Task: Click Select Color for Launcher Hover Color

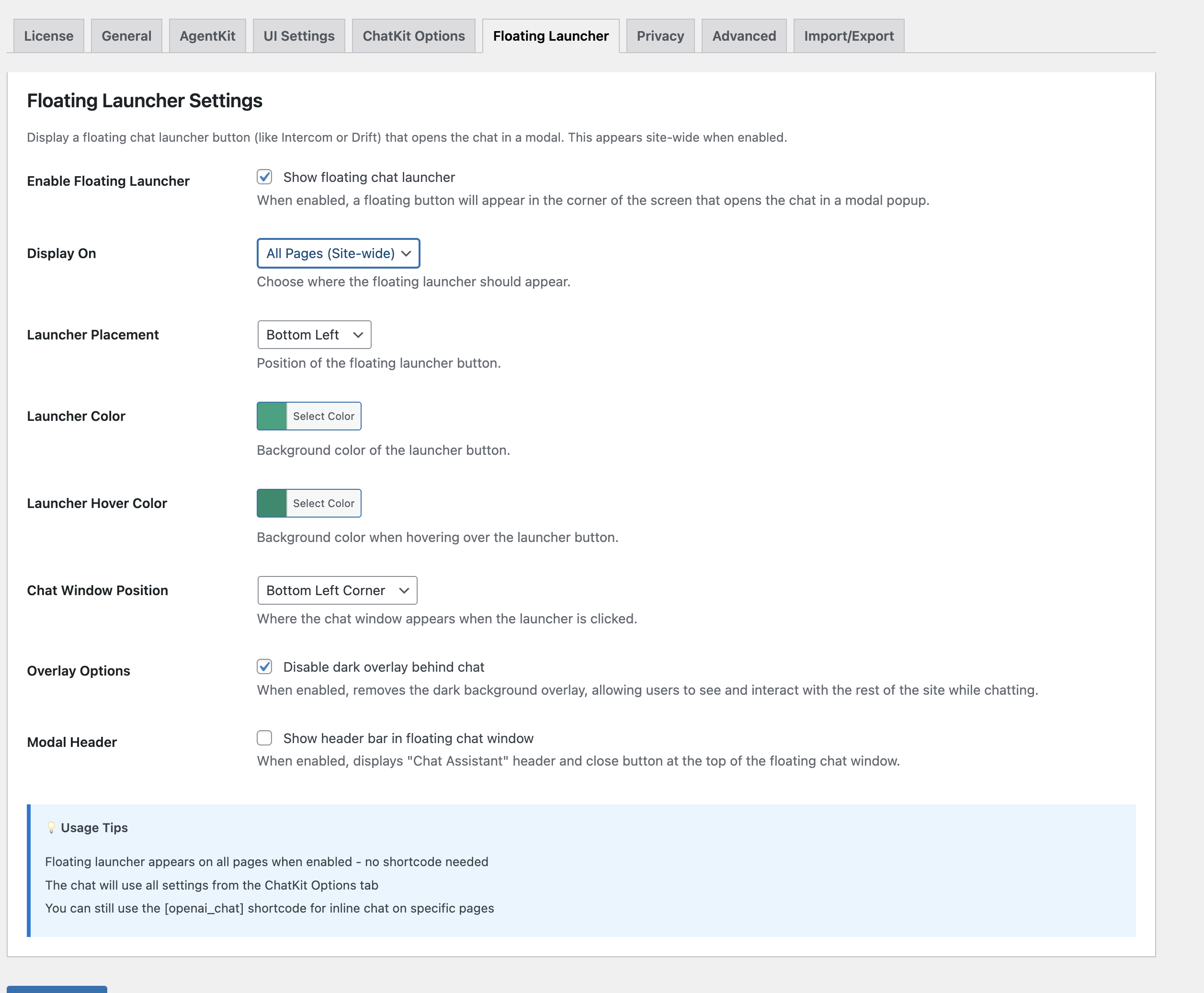Action: 323,503
